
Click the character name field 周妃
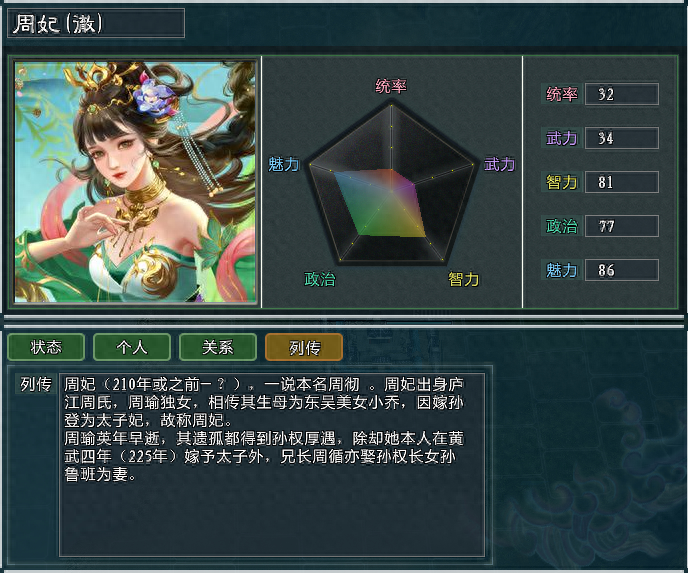pos(96,23)
